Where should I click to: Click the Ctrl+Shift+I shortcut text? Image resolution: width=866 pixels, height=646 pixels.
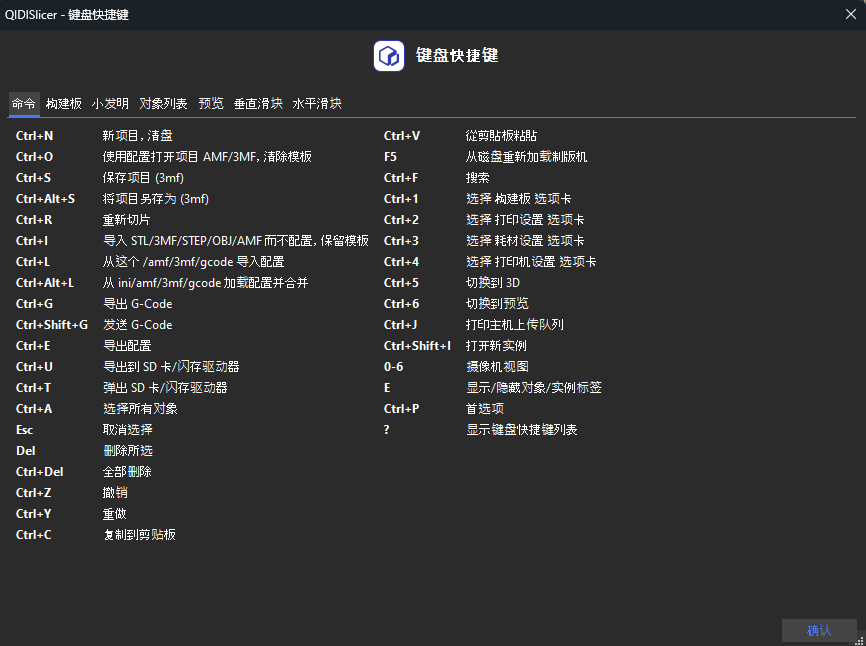click(x=418, y=346)
